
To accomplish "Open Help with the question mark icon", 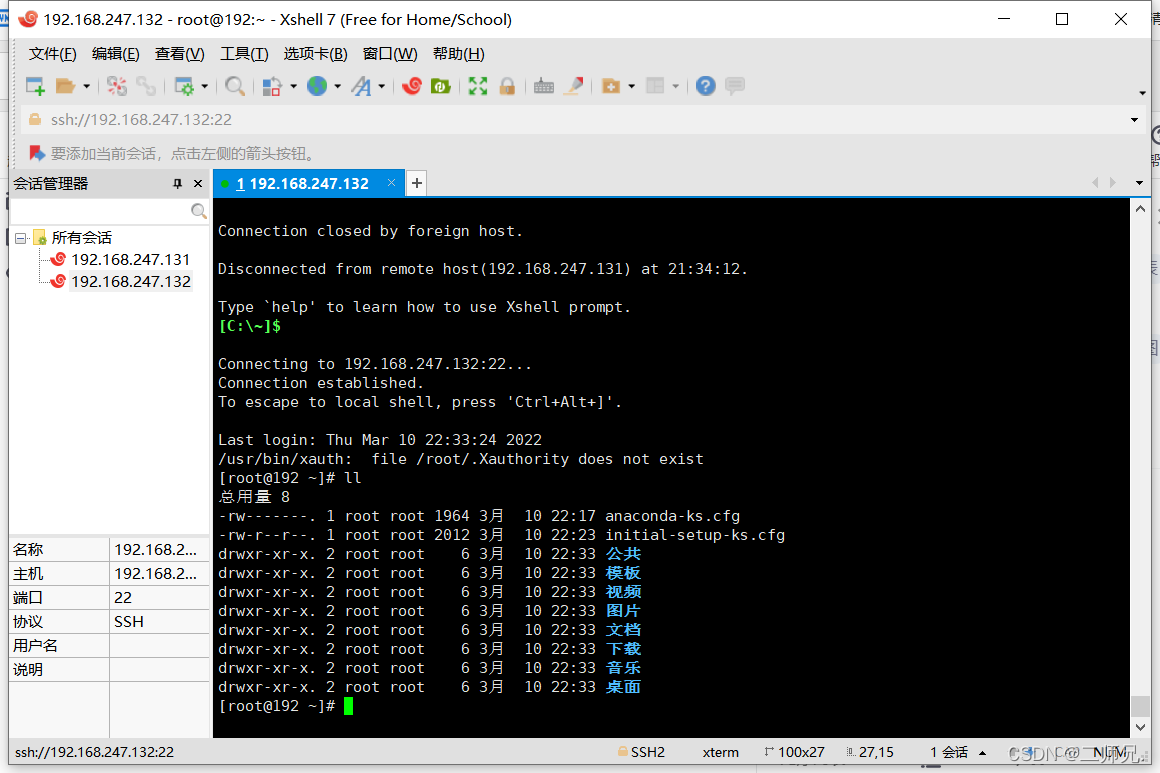I will (x=706, y=86).
